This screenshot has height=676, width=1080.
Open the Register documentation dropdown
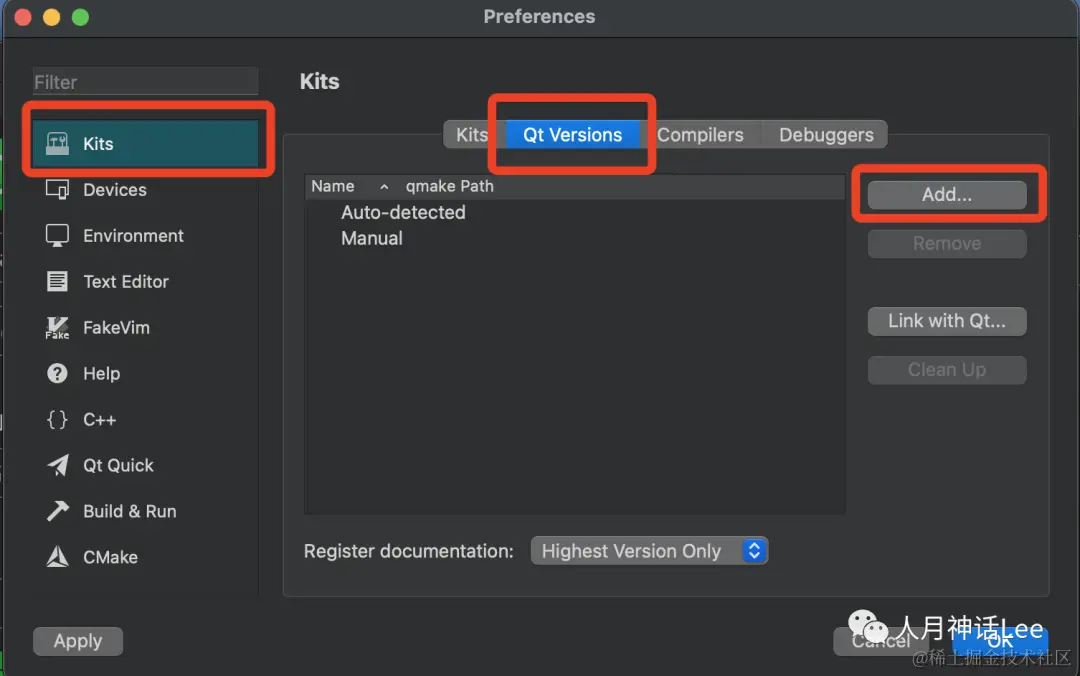pos(649,551)
